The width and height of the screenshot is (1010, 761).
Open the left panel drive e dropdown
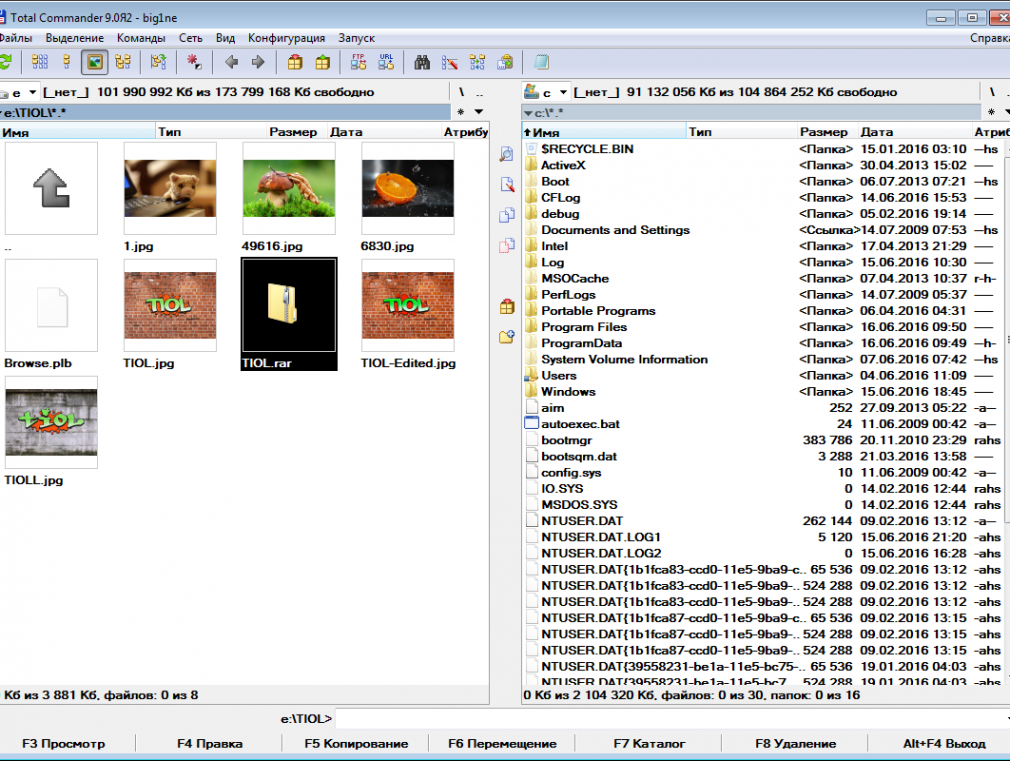coord(19,92)
